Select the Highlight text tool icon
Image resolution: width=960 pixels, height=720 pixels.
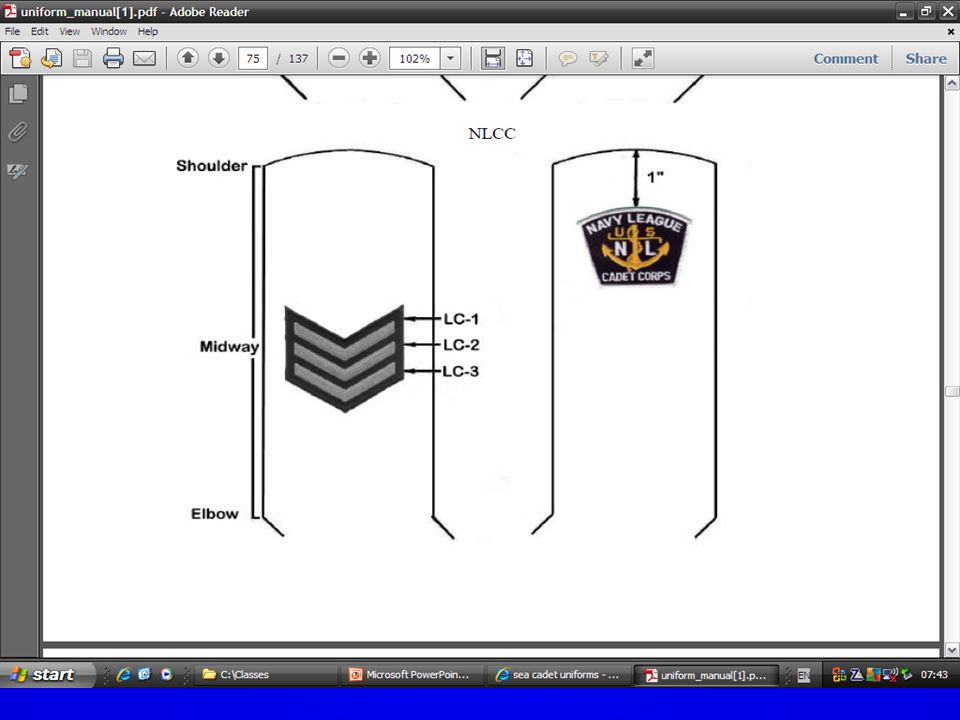pos(599,59)
